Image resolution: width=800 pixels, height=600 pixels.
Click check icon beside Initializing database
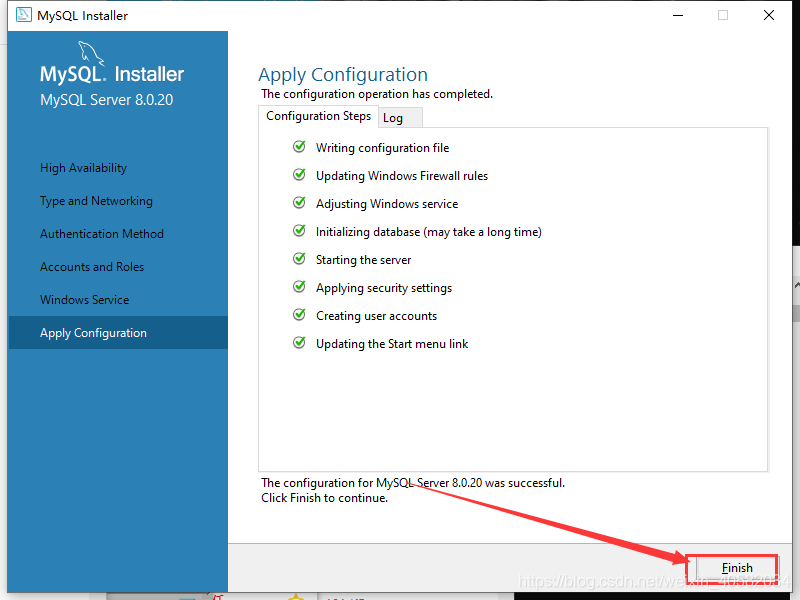tap(299, 231)
